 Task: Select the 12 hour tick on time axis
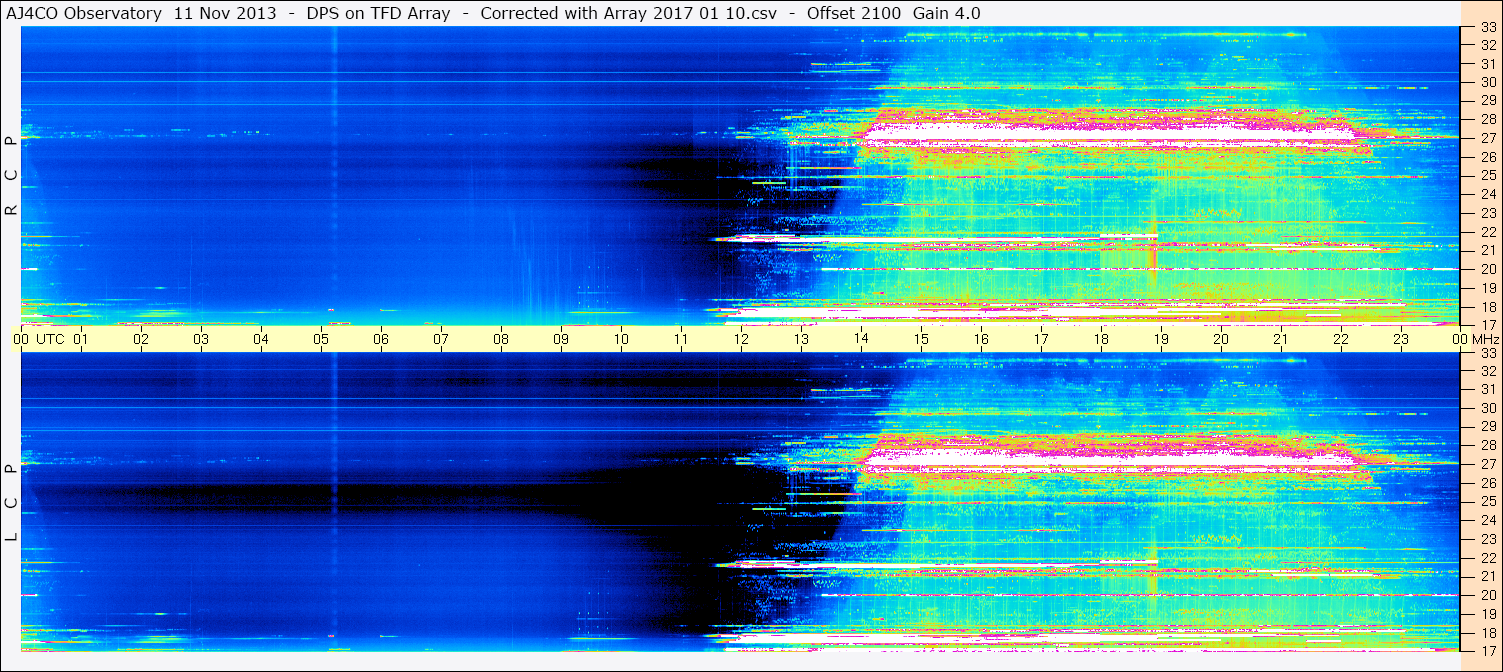741,339
